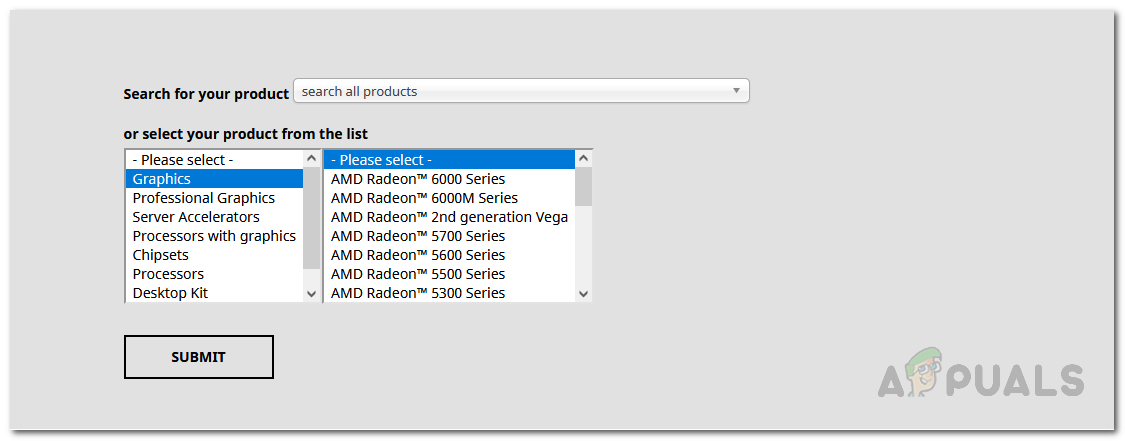Click down arrow of category list scrollbar
Image resolution: width=1125 pixels, height=441 pixels.
(x=311, y=293)
